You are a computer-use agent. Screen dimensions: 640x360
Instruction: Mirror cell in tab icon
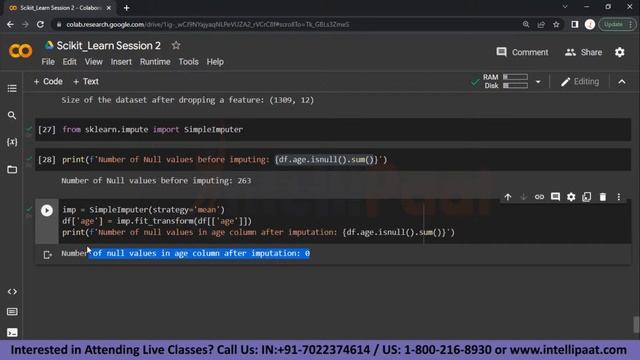(x=587, y=197)
